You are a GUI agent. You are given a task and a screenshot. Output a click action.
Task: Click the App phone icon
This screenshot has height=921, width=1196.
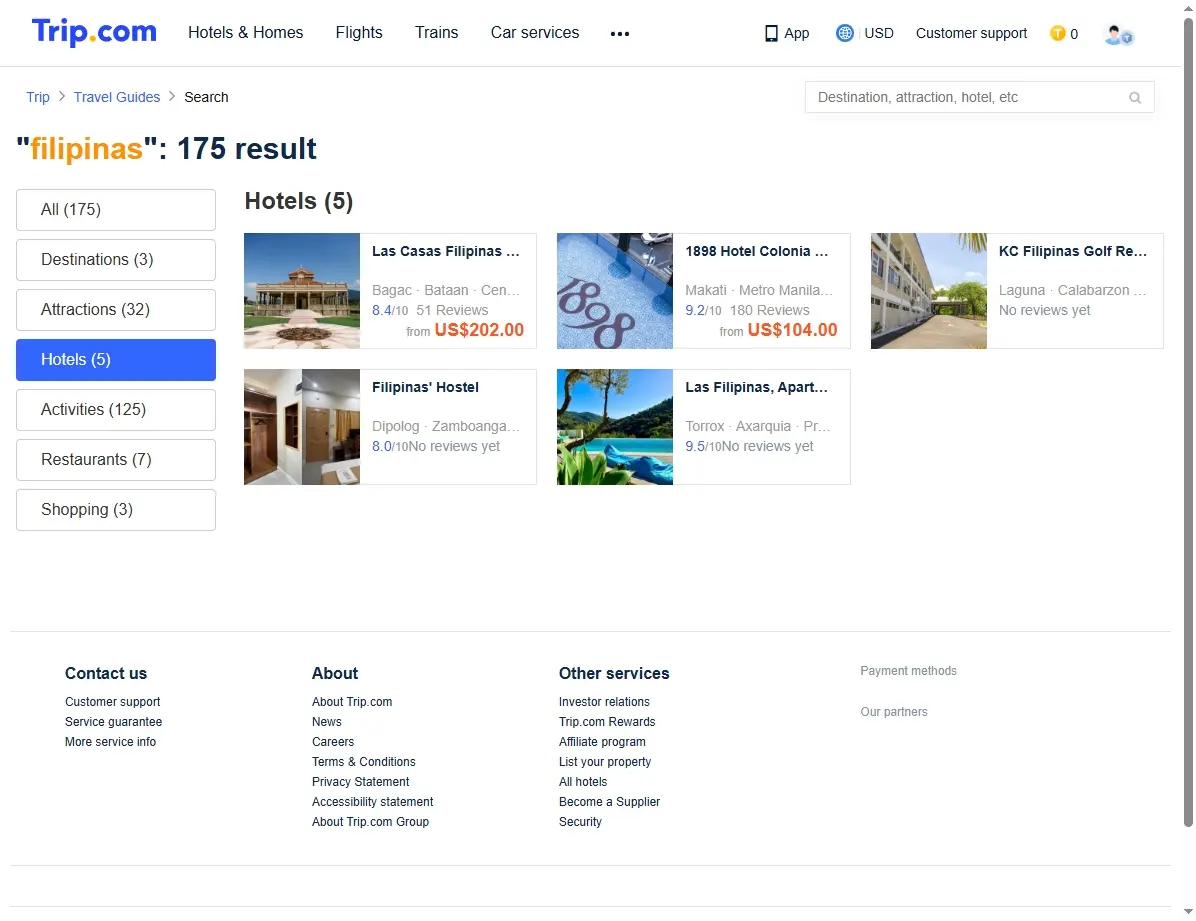771,34
